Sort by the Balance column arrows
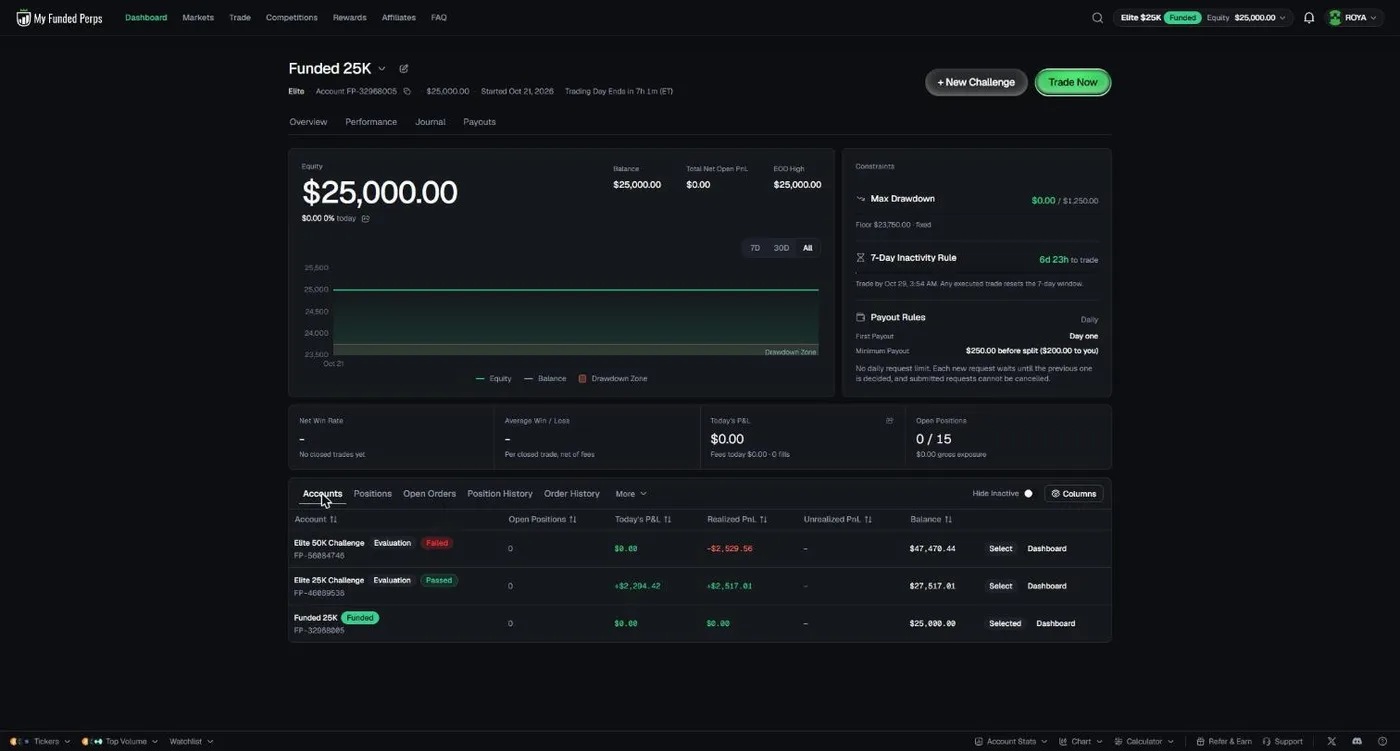The height and width of the screenshot is (751, 1400). tap(948, 519)
